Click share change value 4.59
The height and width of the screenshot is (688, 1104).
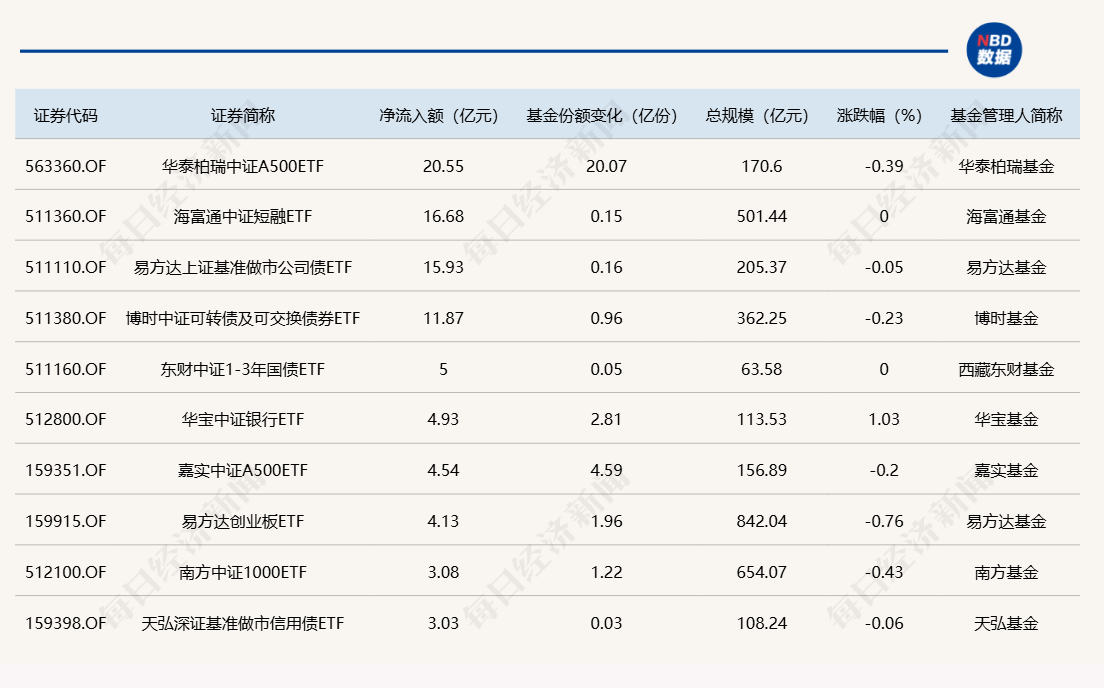[x=606, y=470]
